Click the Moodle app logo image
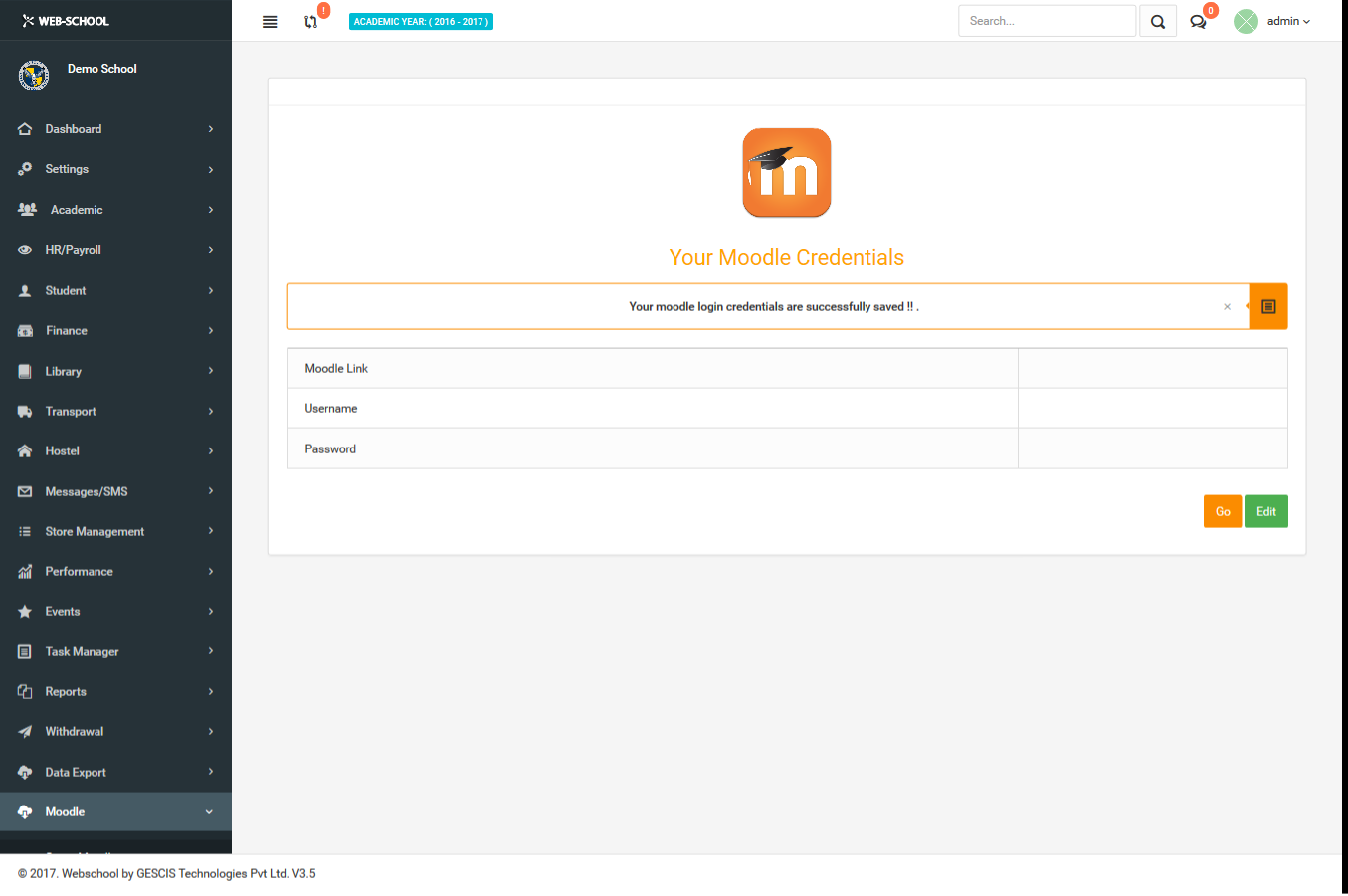 787,173
